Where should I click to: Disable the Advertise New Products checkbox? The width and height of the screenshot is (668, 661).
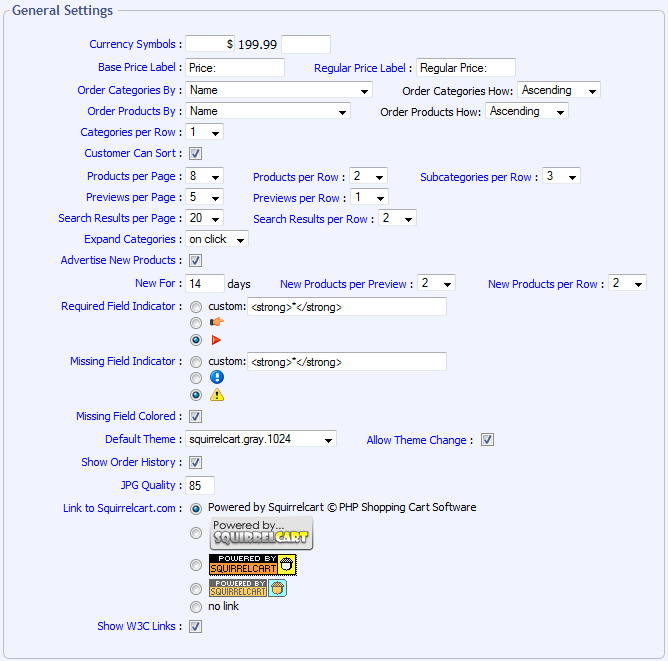196,261
